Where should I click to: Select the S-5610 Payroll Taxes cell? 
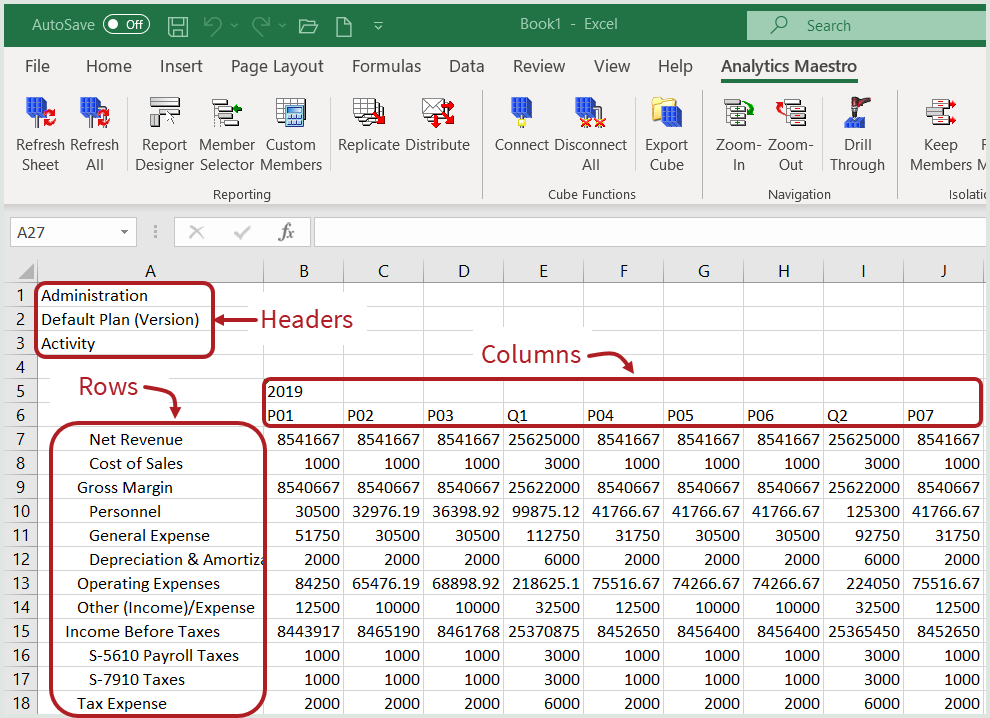point(150,655)
